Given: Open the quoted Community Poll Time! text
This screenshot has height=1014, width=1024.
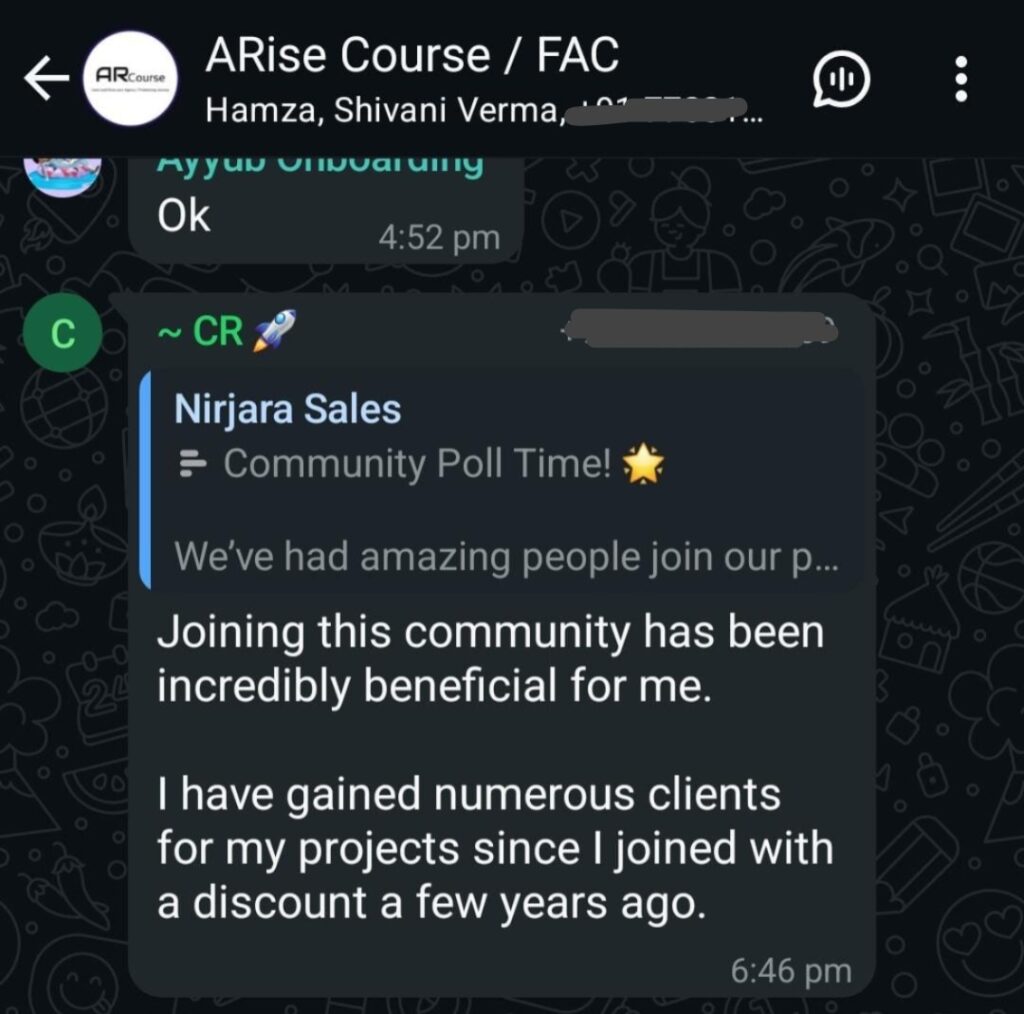Looking at the screenshot, I should tap(417, 464).
